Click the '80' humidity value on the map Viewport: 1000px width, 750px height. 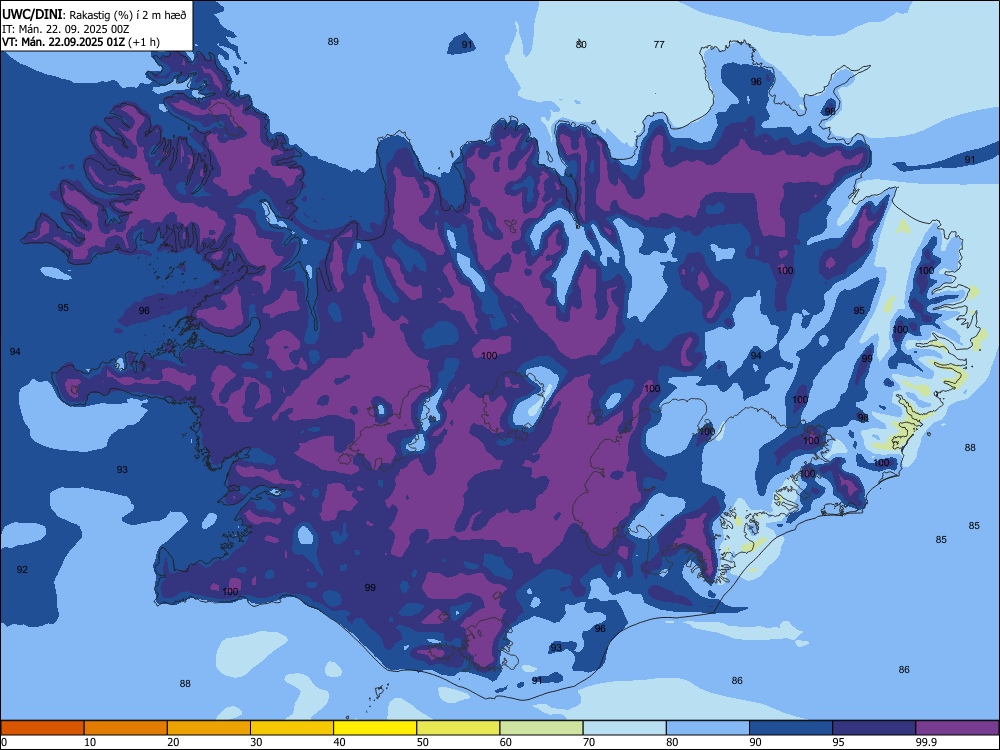tap(581, 44)
